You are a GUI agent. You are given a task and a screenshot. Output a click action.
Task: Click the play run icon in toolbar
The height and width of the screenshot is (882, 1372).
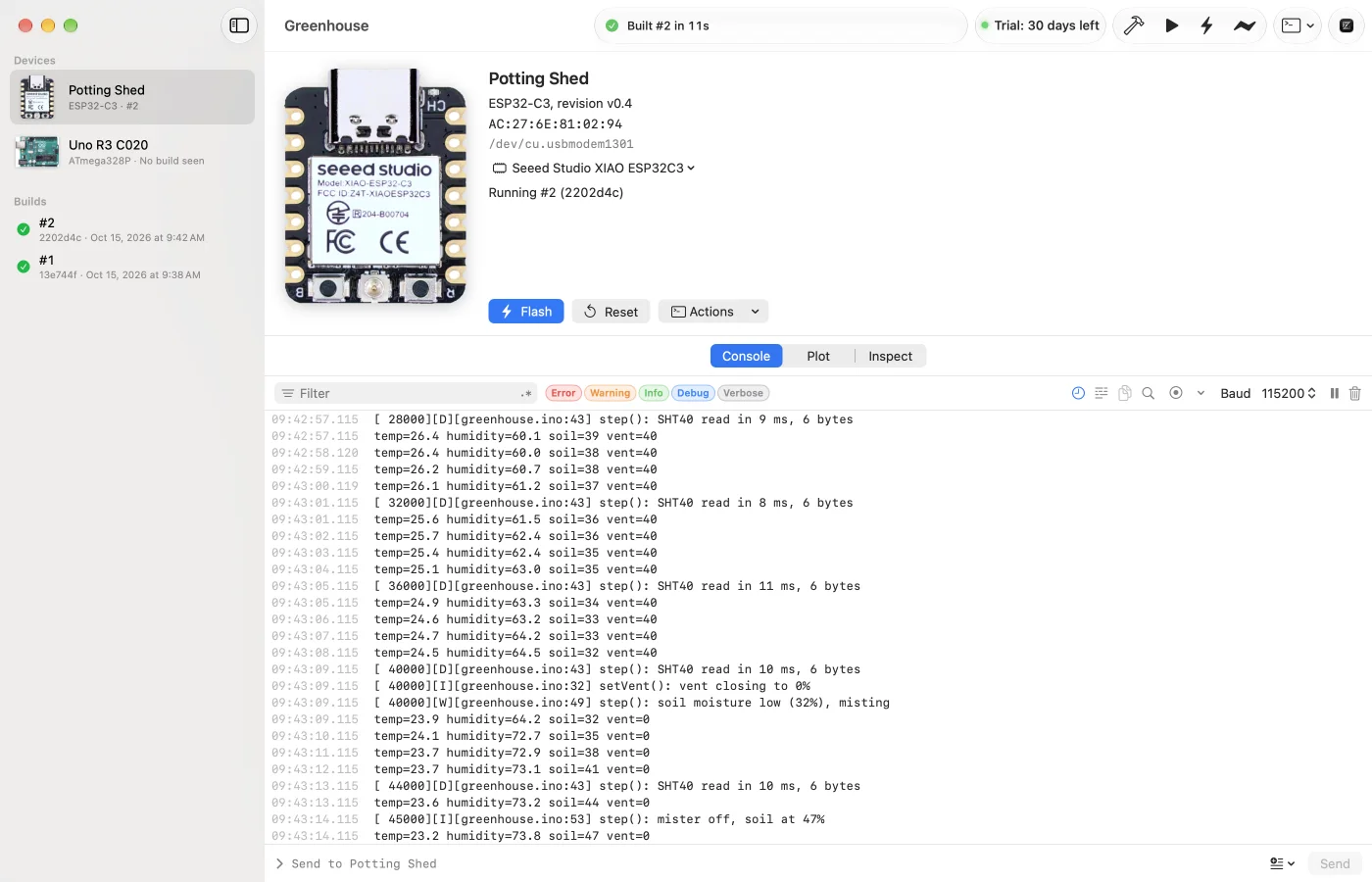[1171, 25]
